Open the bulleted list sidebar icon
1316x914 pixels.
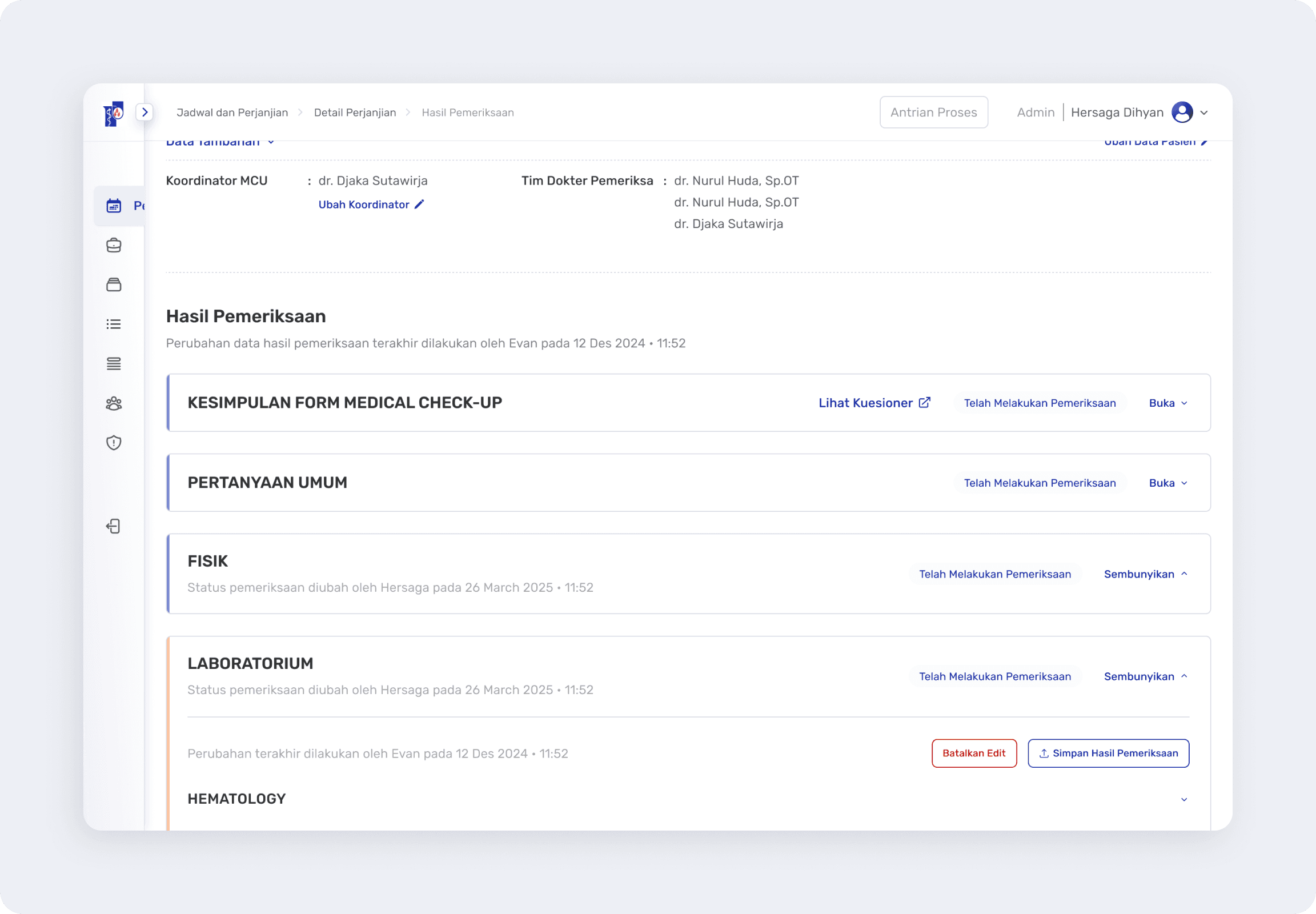tap(114, 324)
